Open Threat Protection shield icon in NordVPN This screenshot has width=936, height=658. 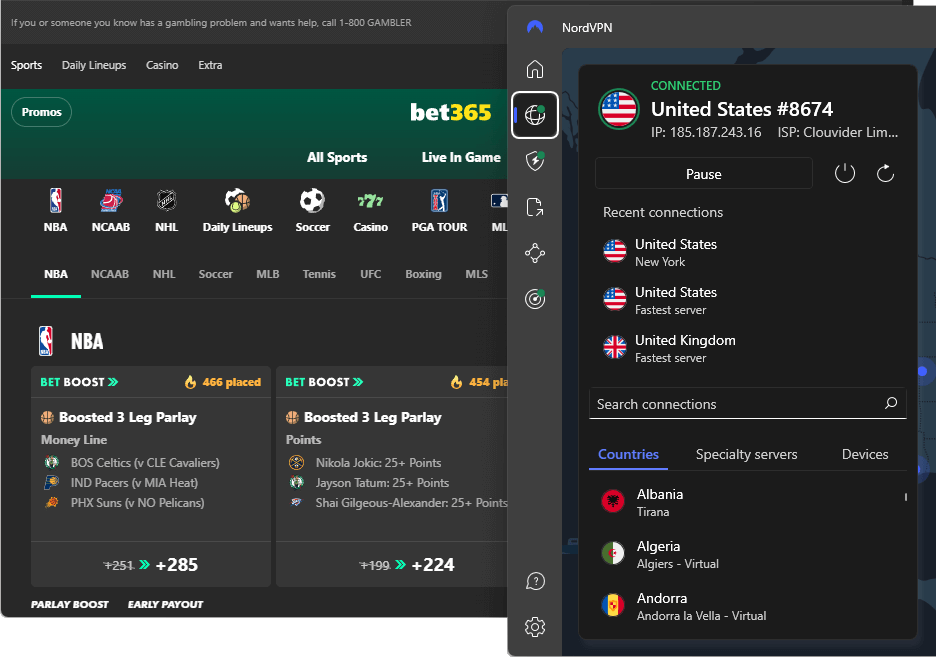(x=535, y=161)
